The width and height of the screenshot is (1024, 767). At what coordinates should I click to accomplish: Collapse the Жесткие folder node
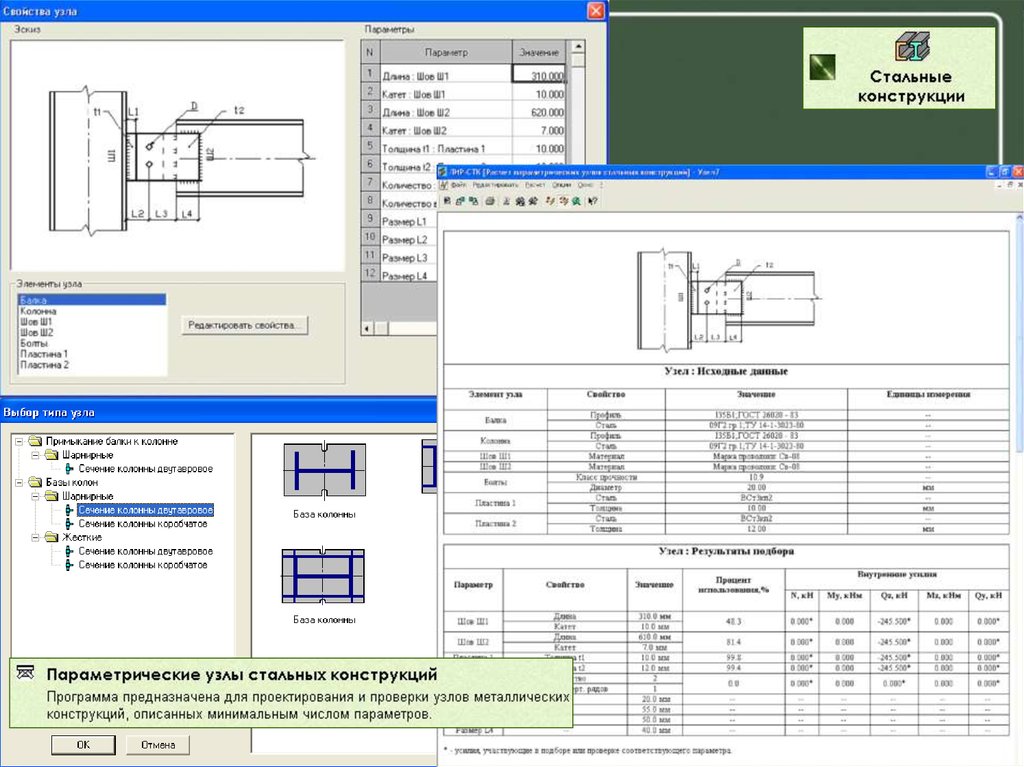36,537
